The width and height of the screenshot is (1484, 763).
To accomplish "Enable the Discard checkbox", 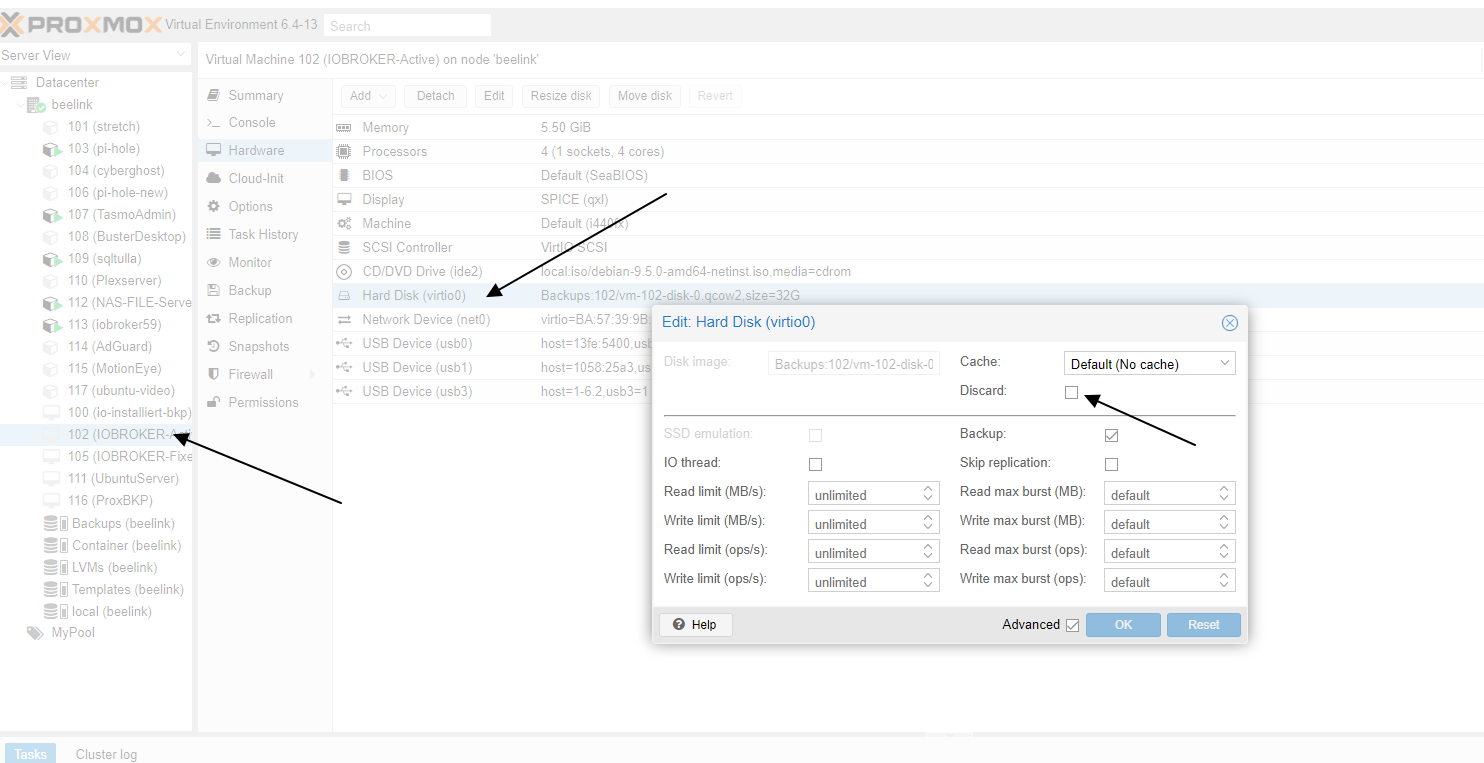I will coord(1072,392).
